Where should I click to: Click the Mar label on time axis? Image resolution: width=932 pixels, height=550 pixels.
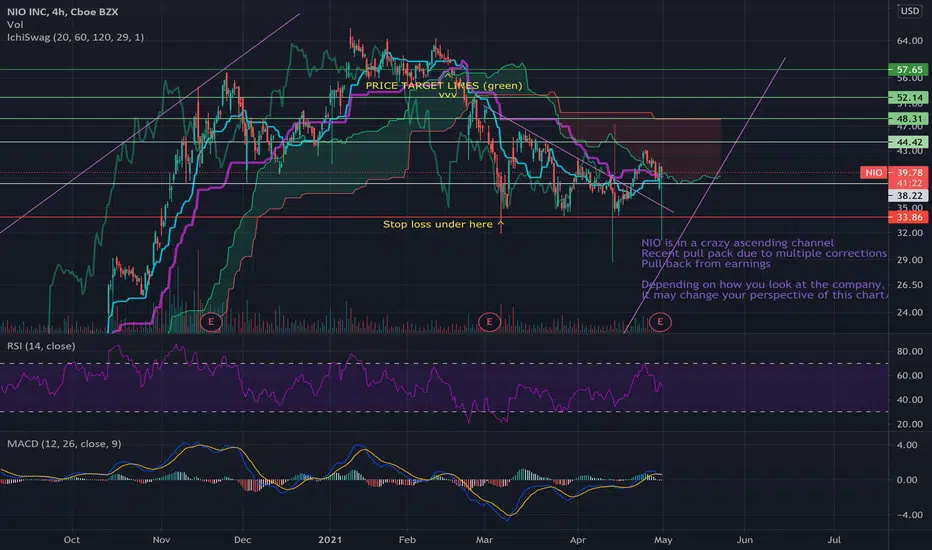pos(484,540)
